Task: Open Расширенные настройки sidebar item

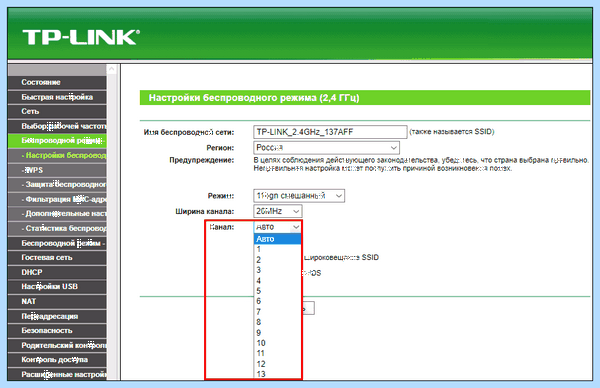Action: (x=57, y=374)
